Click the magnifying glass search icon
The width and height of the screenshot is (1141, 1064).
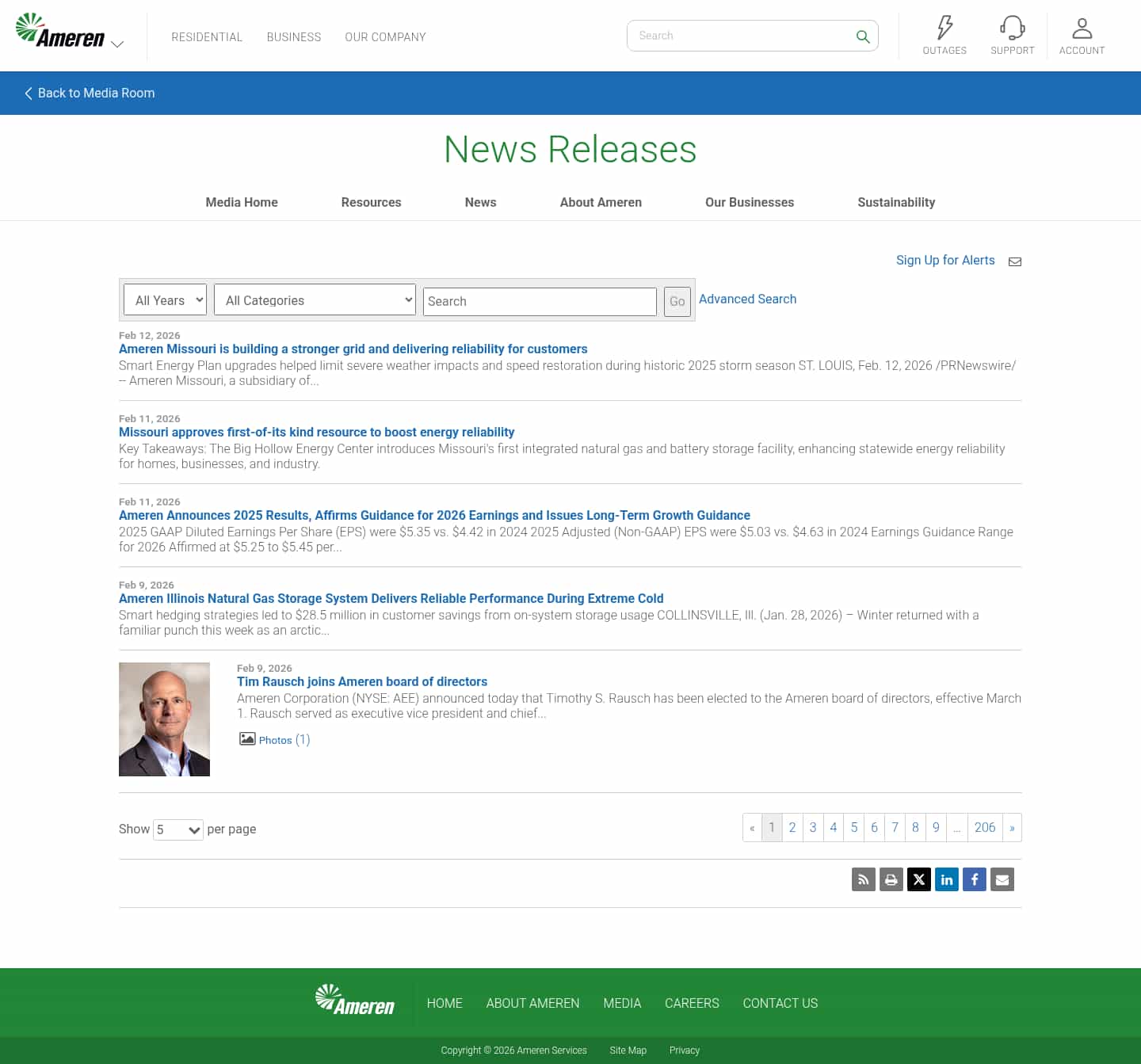coord(862,36)
